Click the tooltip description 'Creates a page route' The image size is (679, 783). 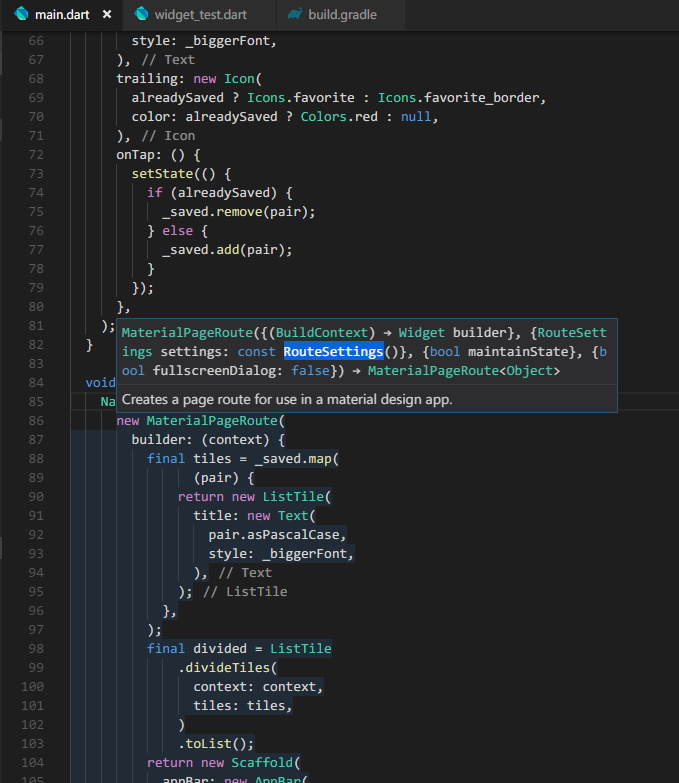(287, 399)
